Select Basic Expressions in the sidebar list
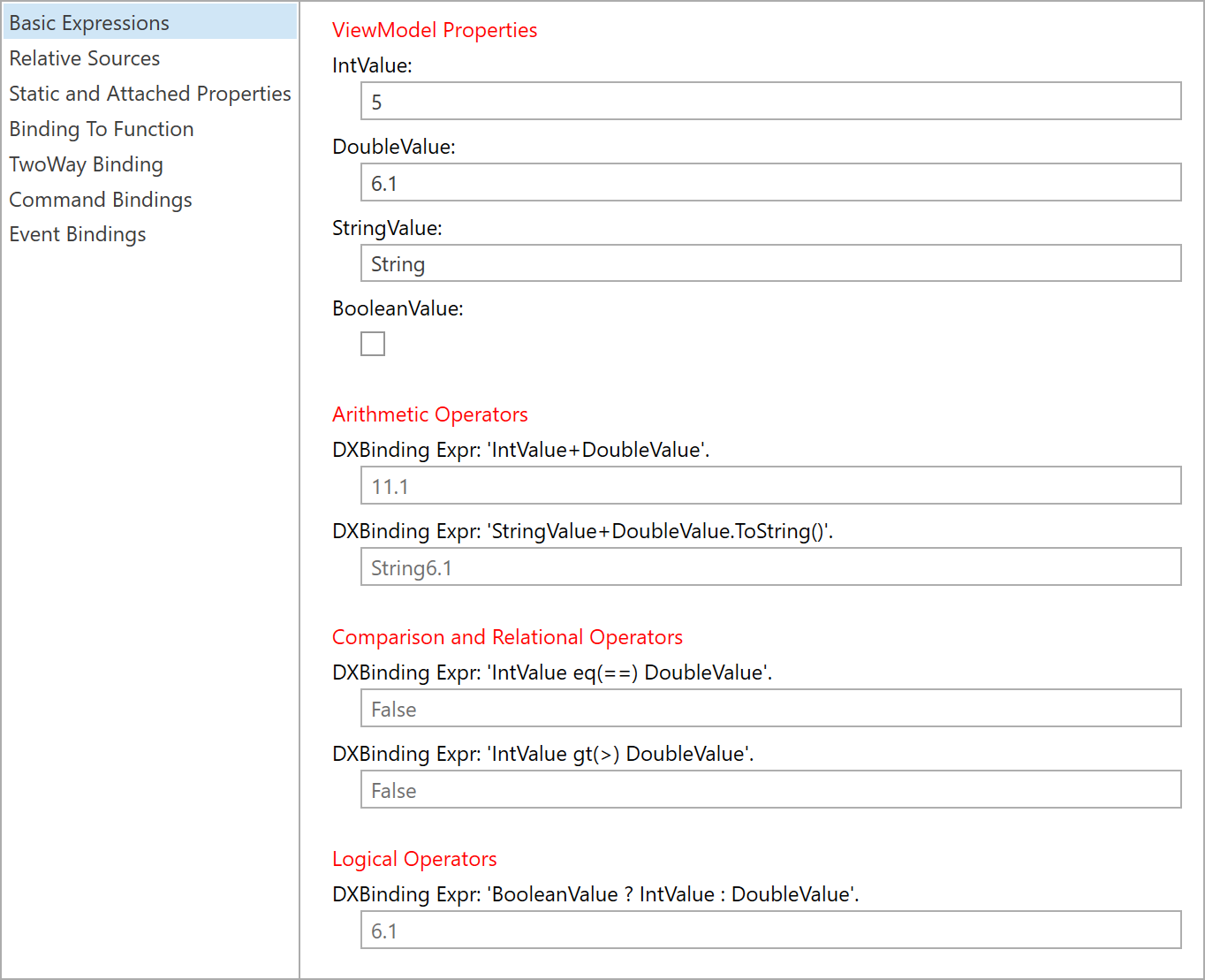Viewport: 1205px width, 980px height. pyautogui.click(x=89, y=23)
